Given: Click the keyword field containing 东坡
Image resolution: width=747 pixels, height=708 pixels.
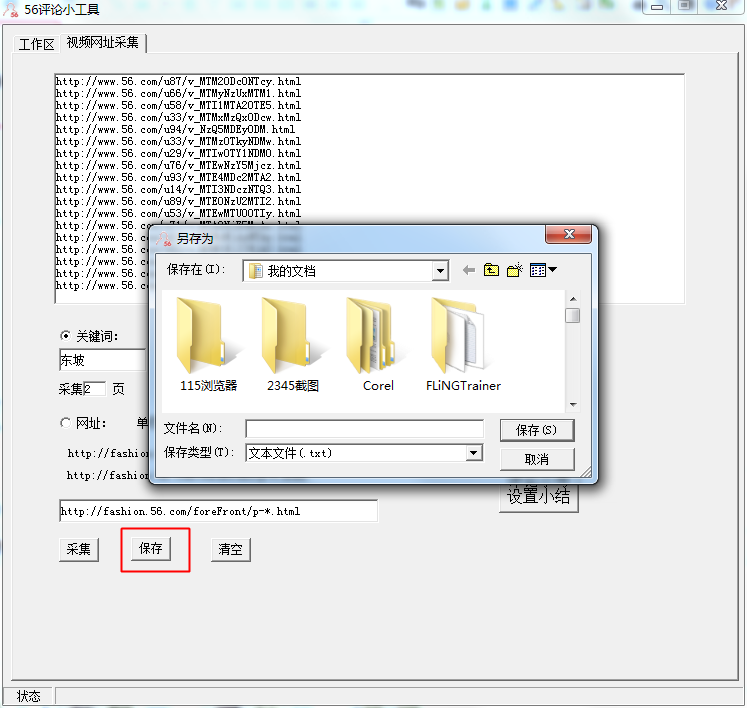Looking at the screenshot, I should click(x=102, y=360).
